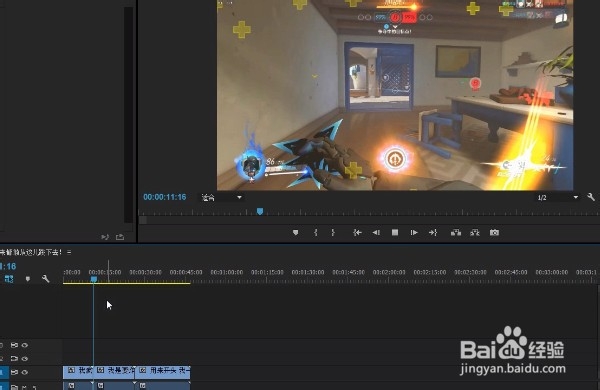Screen dimensions: 600x390
Task: Open timeline display settings wrench
Action: (46, 279)
